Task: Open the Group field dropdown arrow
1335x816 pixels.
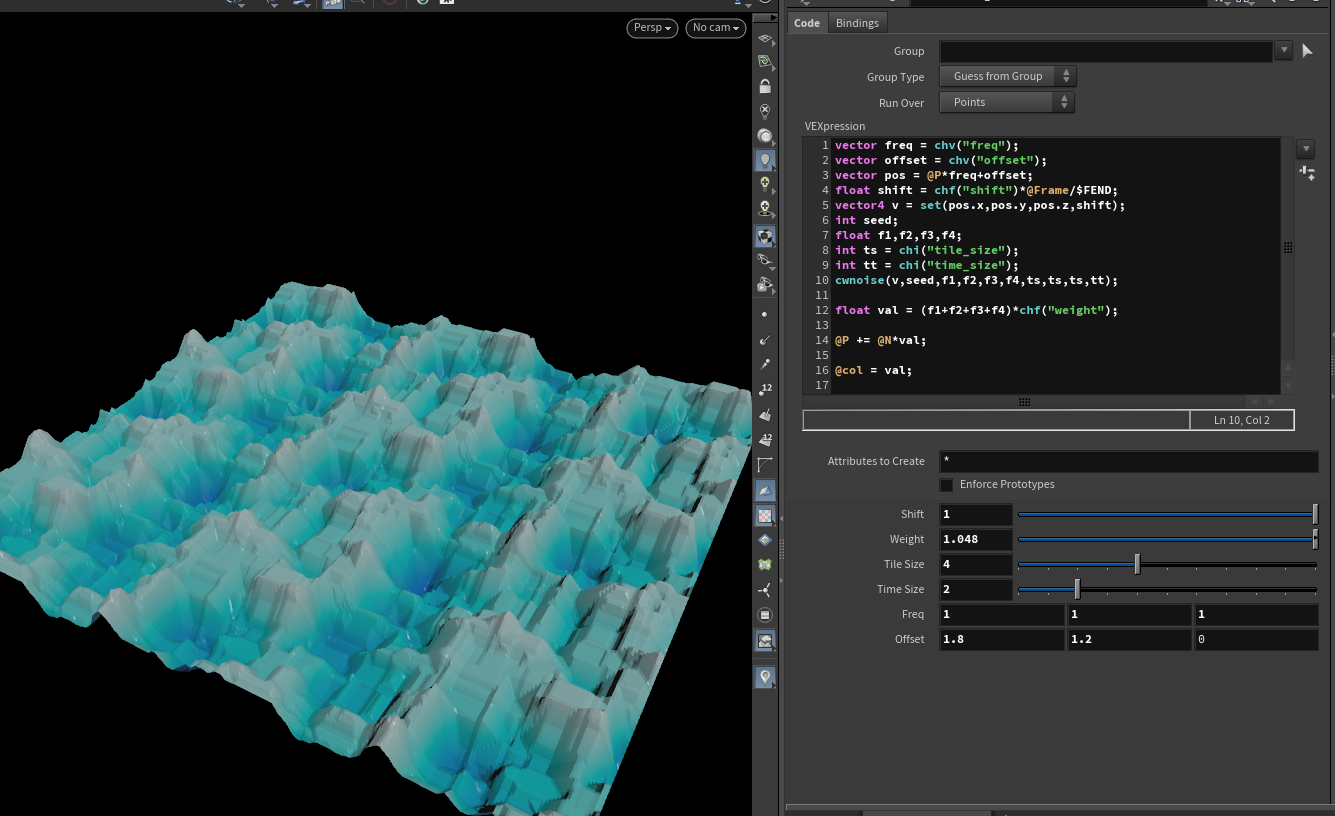Action: point(1284,50)
